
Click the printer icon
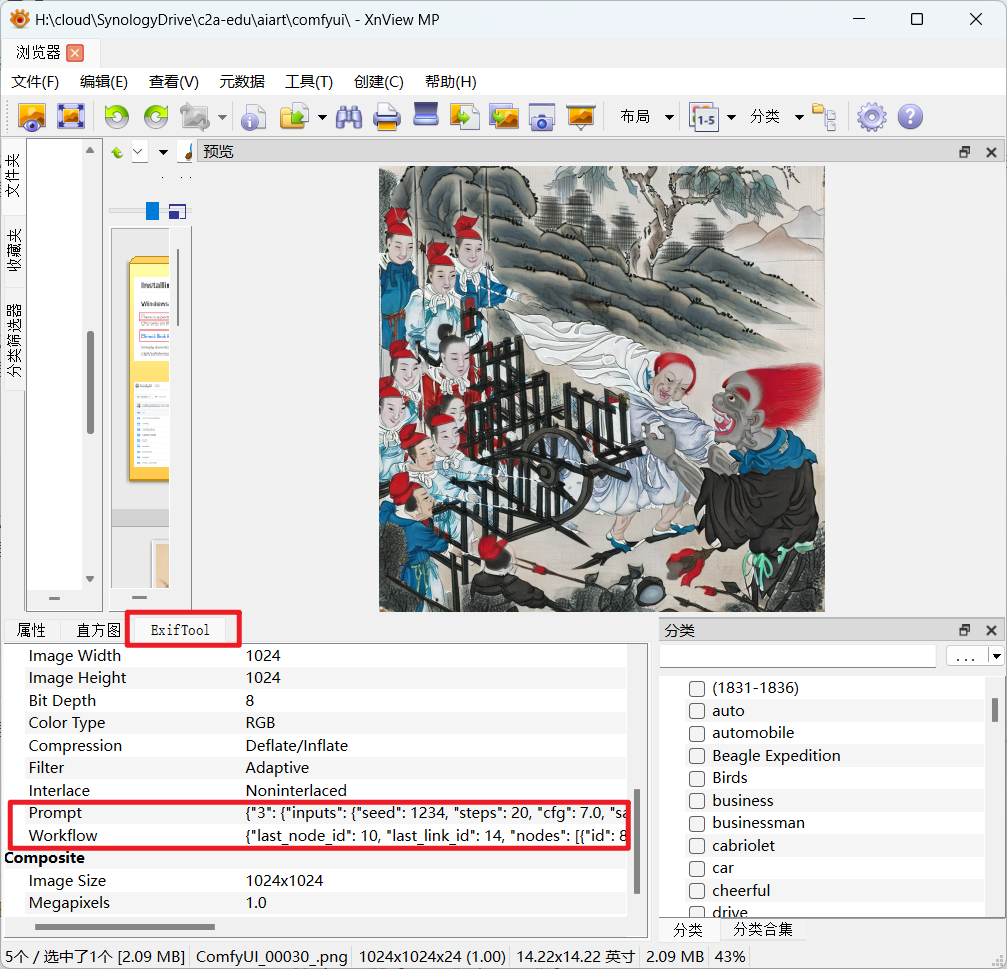[x=387, y=117]
